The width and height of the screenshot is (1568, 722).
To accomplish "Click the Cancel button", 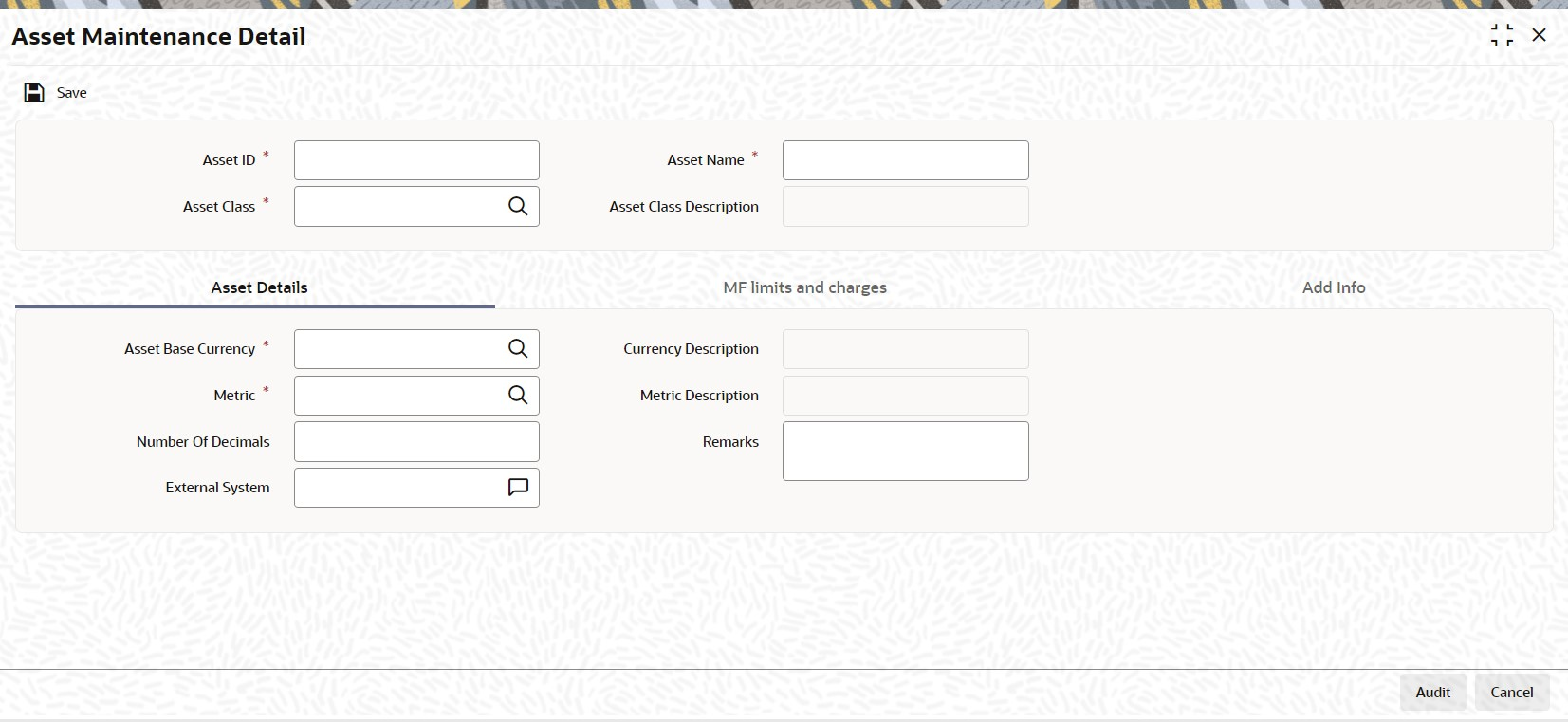I will [1512, 692].
